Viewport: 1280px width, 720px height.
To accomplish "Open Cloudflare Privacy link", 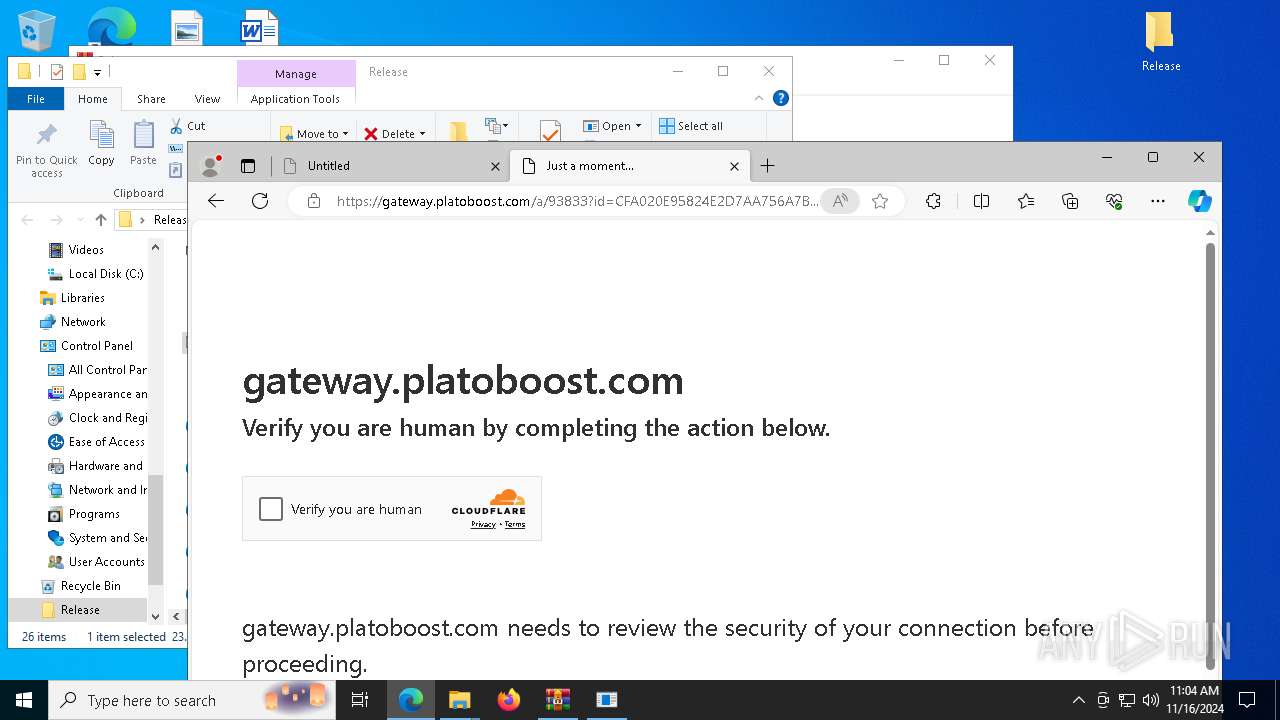I will pos(483,524).
